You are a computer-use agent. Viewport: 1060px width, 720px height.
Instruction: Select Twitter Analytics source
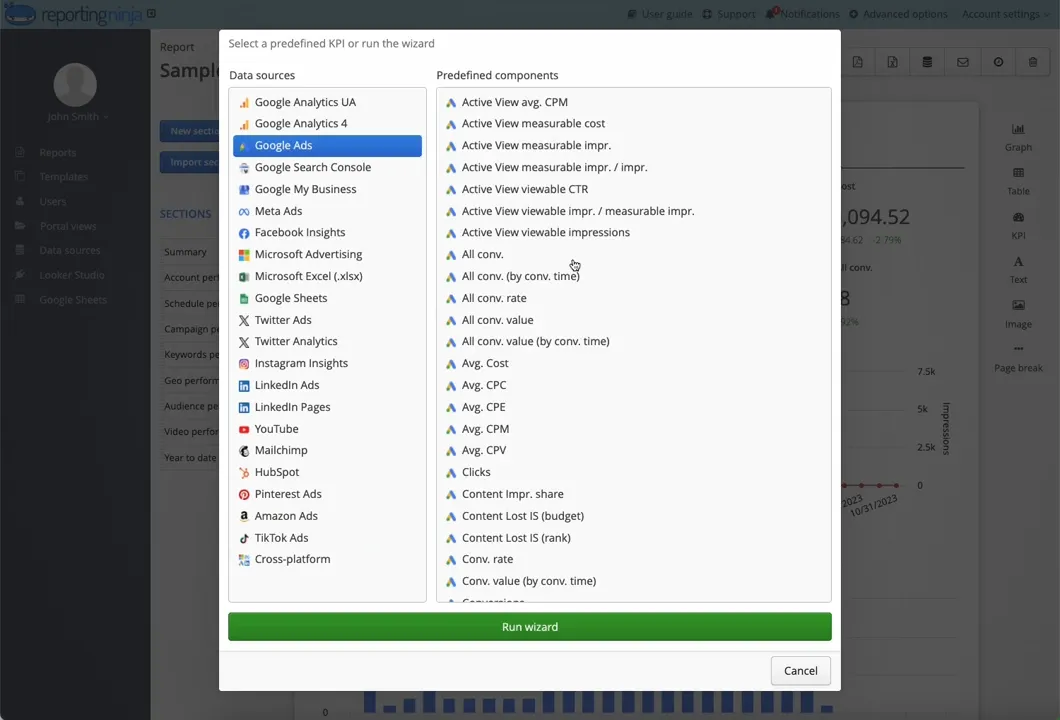click(327, 341)
